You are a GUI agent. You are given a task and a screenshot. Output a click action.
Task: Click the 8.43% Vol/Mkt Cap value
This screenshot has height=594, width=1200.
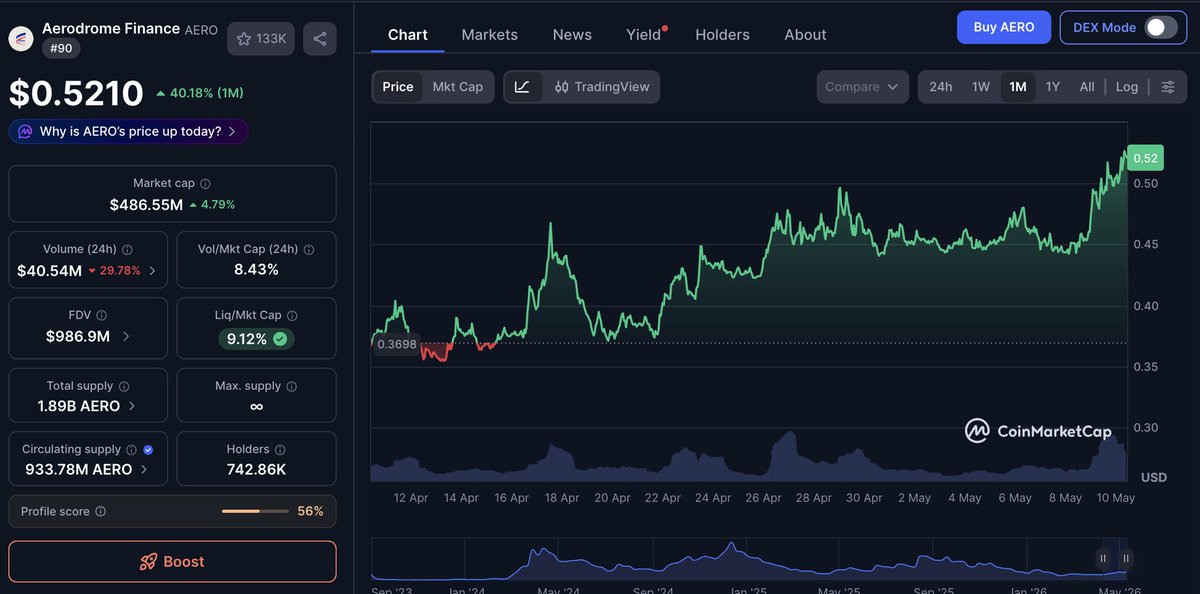(256, 270)
